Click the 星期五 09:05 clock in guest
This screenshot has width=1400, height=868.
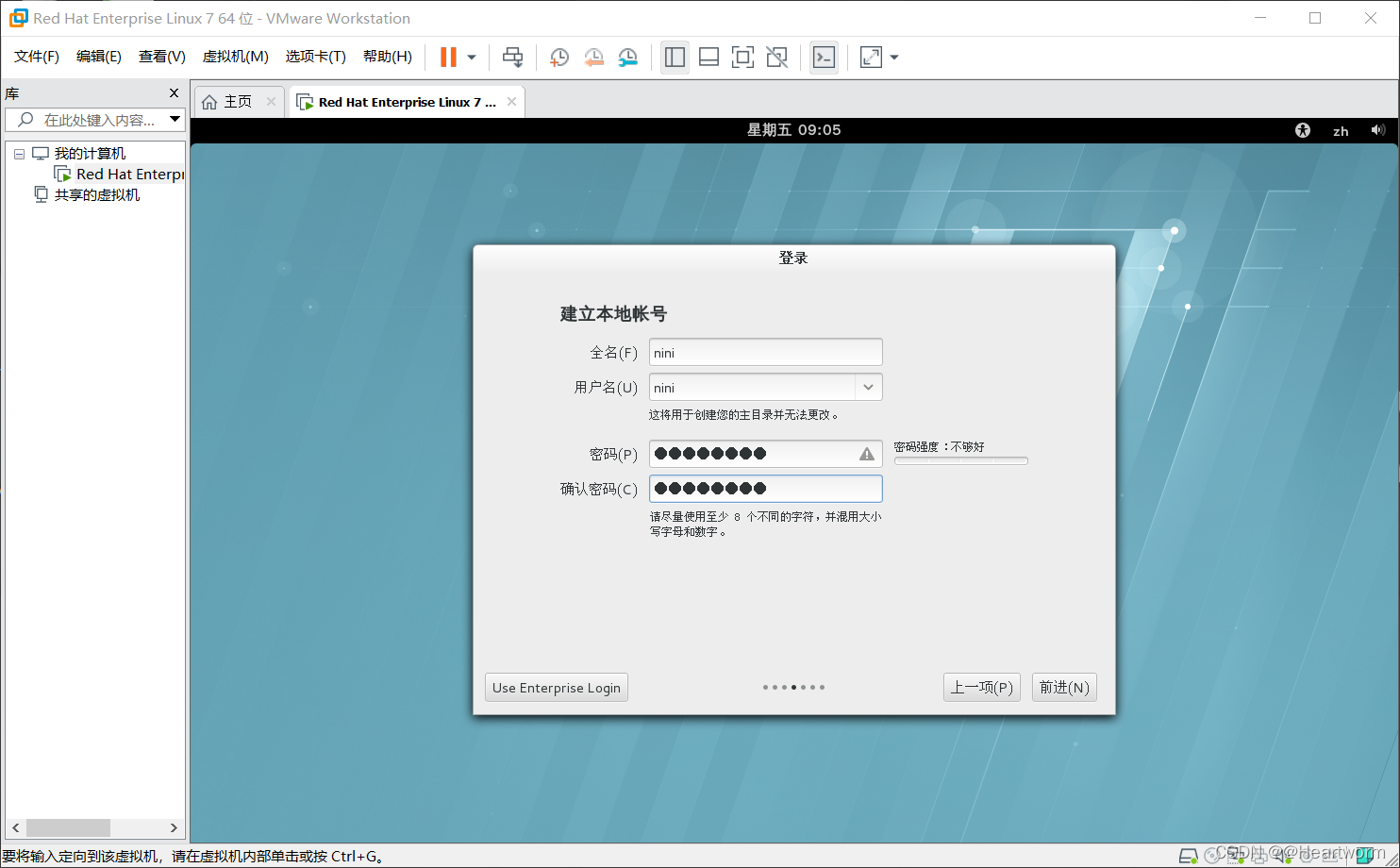[x=793, y=130]
